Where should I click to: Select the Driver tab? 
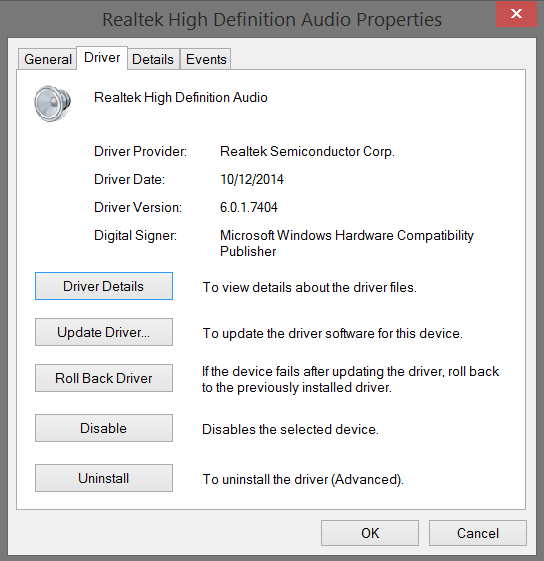[102, 58]
